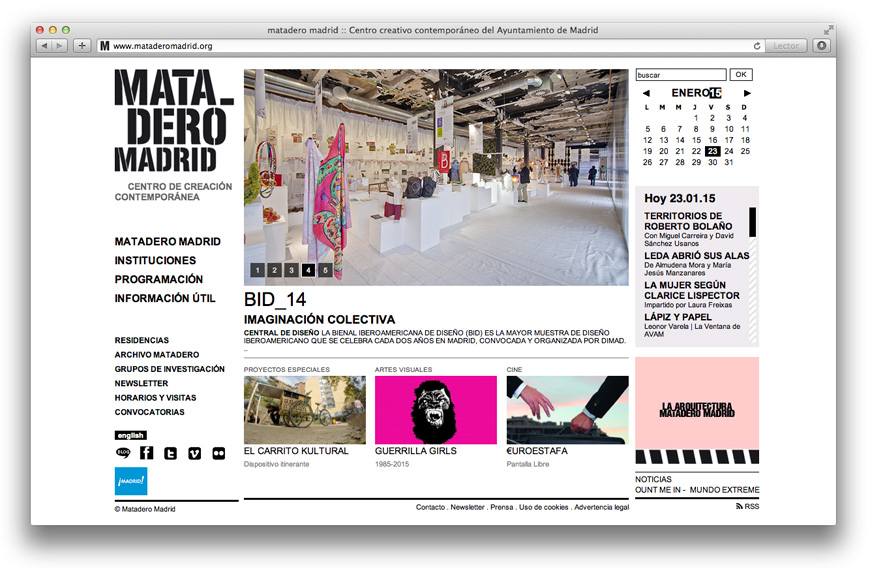Image resolution: width=870 pixels, height=569 pixels.
Task: Click the blue ¡Madrid! logo
Action: (x=131, y=481)
